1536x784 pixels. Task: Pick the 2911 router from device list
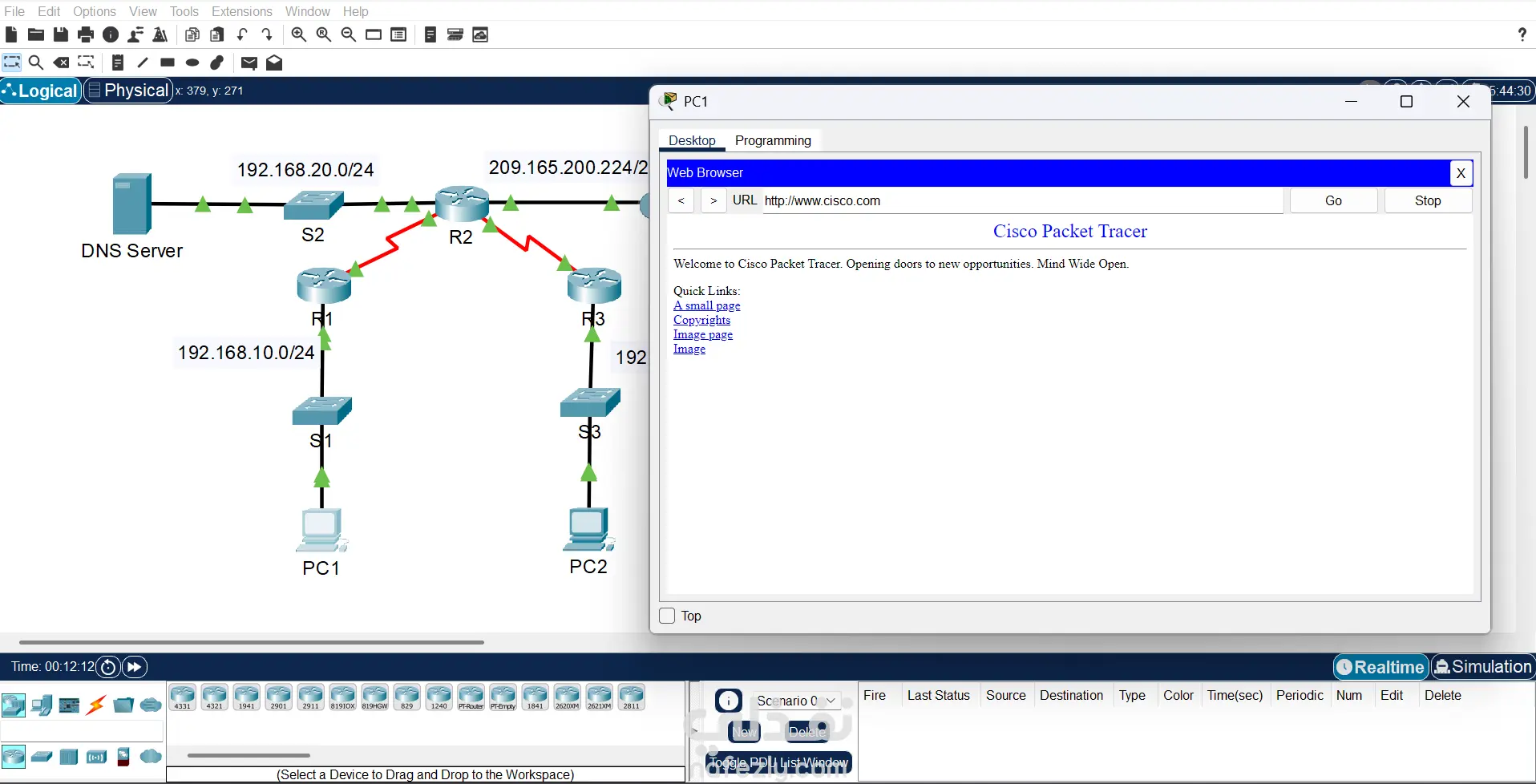(311, 697)
